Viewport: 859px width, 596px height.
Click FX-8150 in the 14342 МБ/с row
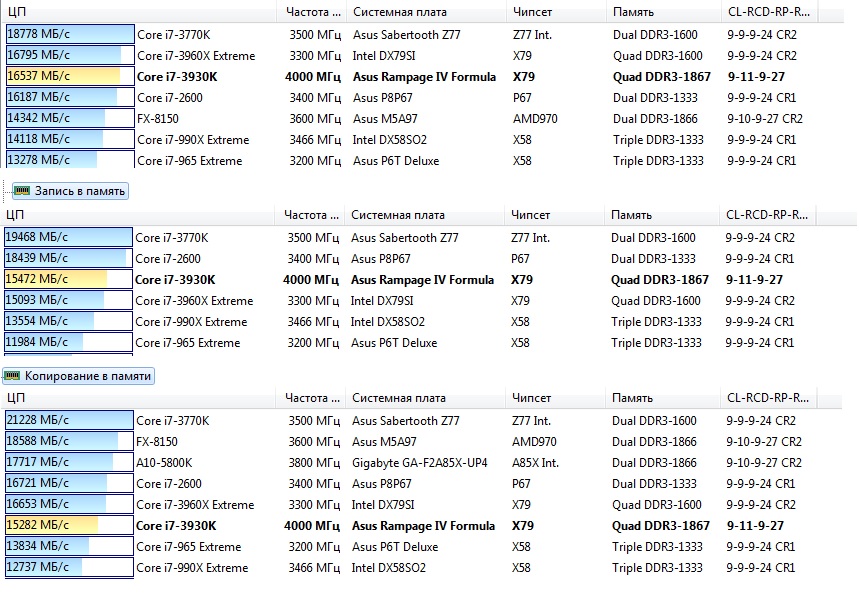158,118
